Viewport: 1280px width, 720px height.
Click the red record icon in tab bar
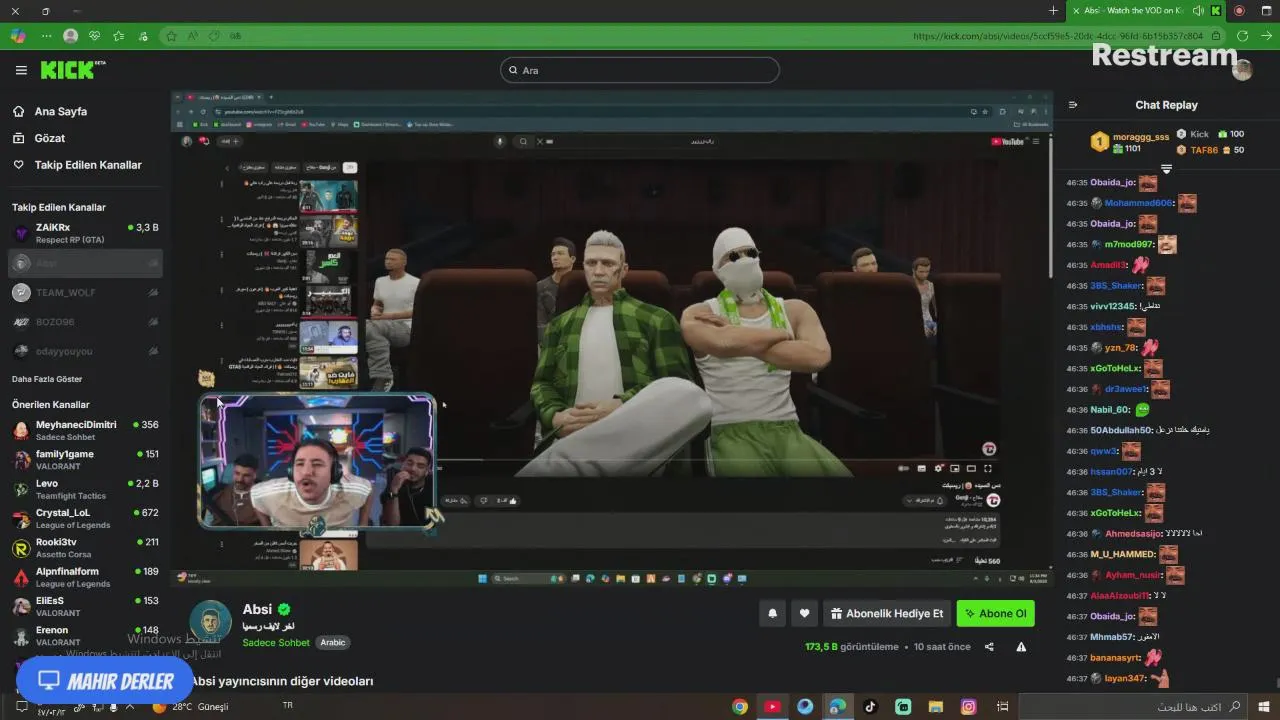pyautogui.click(x=1239, y=11)
